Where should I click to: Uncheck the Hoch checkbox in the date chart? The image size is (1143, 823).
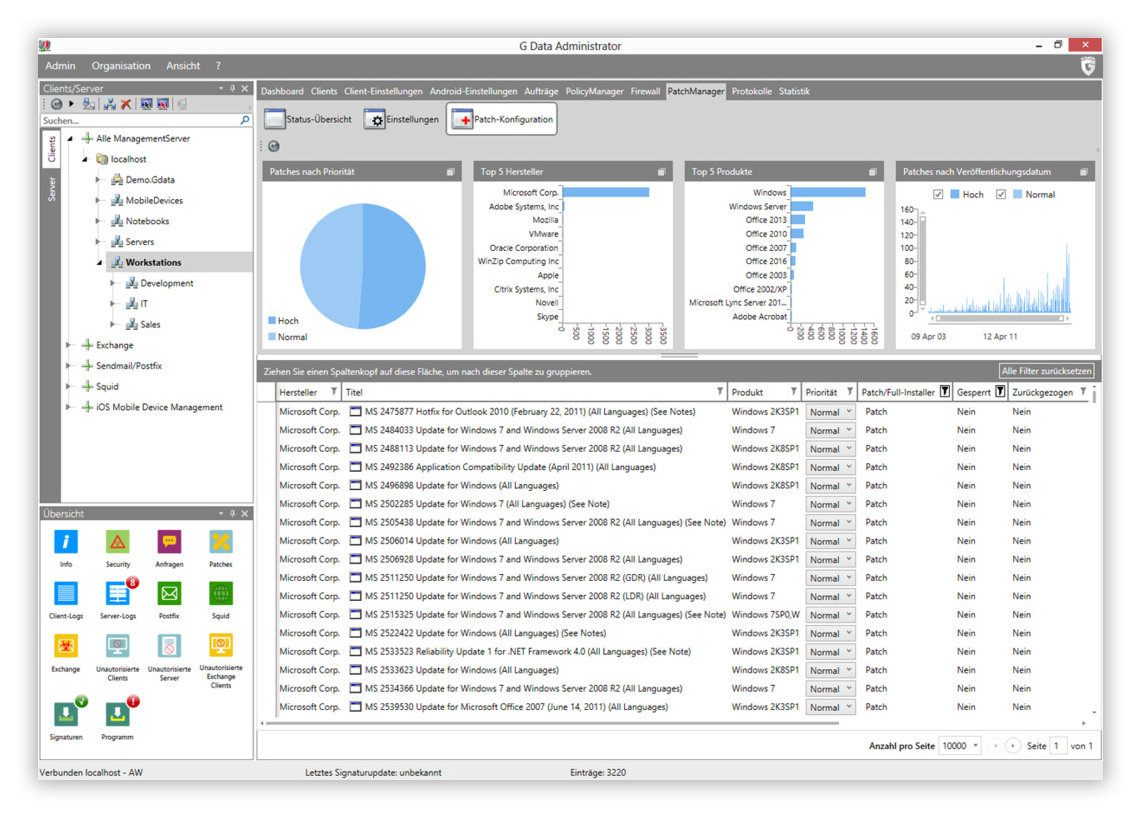point(937,194)
